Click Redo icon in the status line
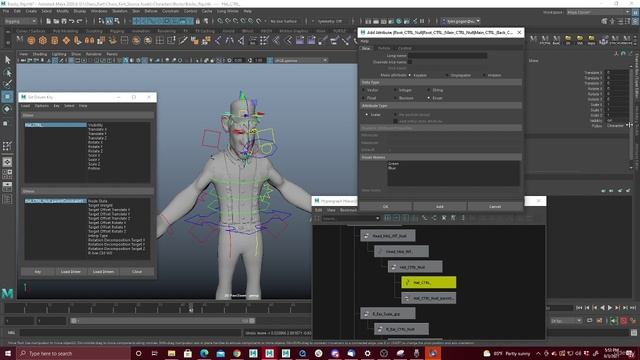The image size is (640, 360). tap(80, 21)
